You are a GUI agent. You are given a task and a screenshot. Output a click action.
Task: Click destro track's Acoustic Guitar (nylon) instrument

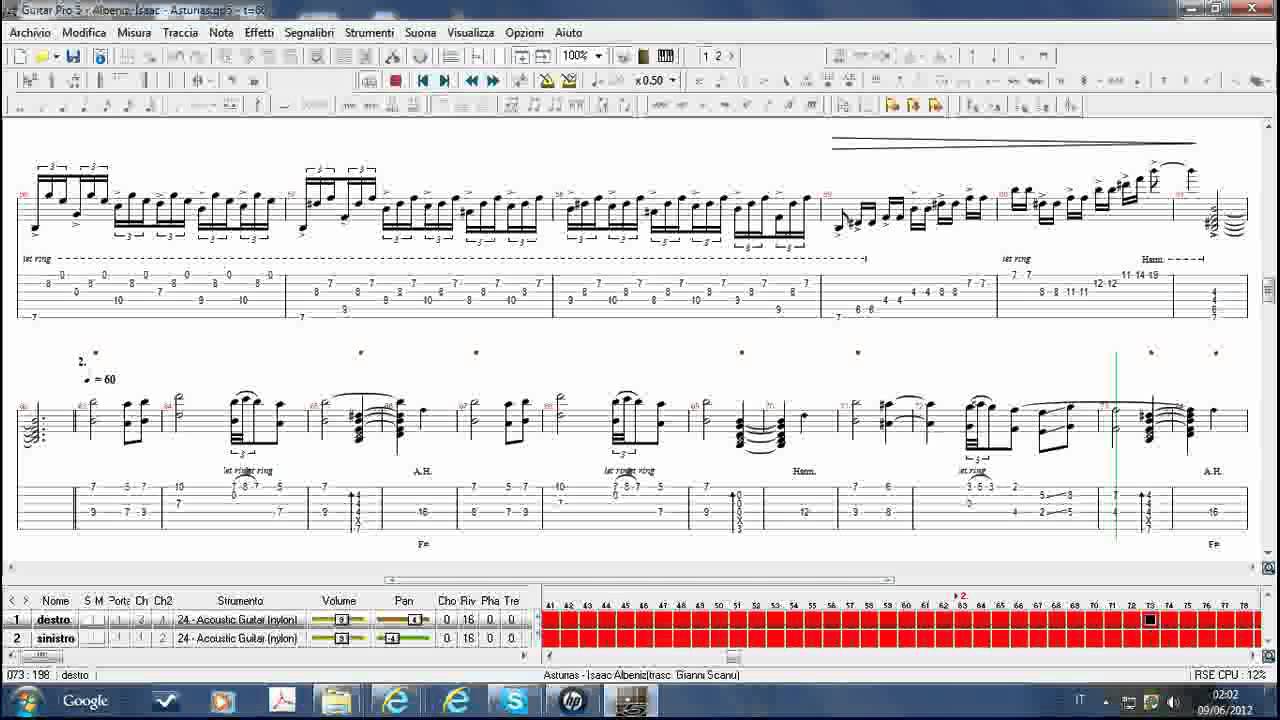[237, 620]
